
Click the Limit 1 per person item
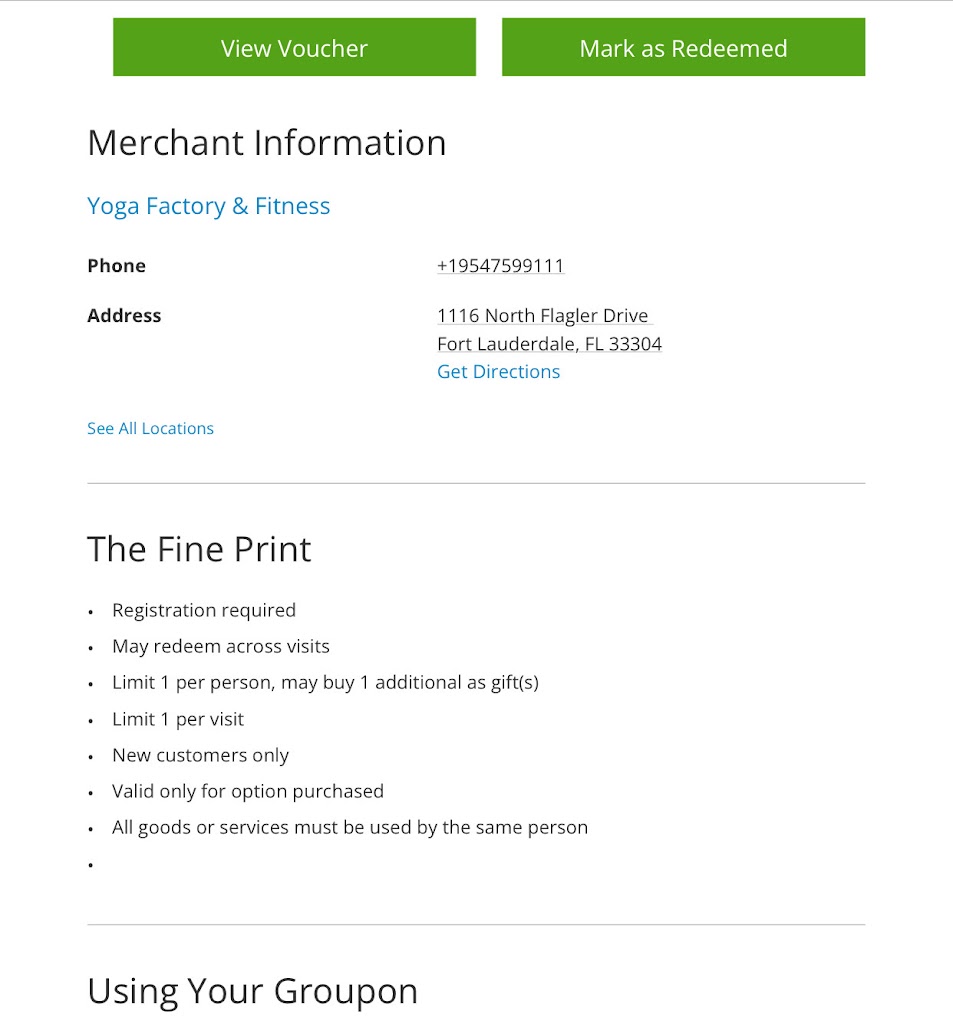tap(325, 683)
